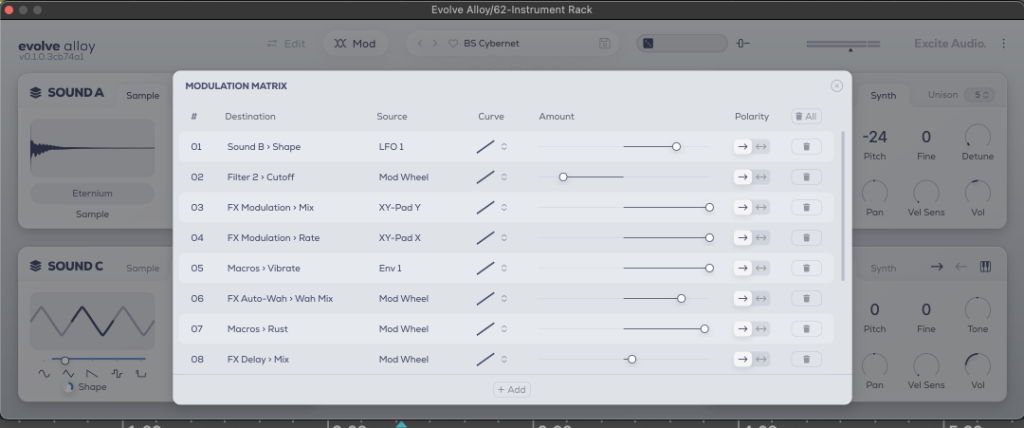Click the Add modulation button
1024x428 pixels.
point(511,389)
